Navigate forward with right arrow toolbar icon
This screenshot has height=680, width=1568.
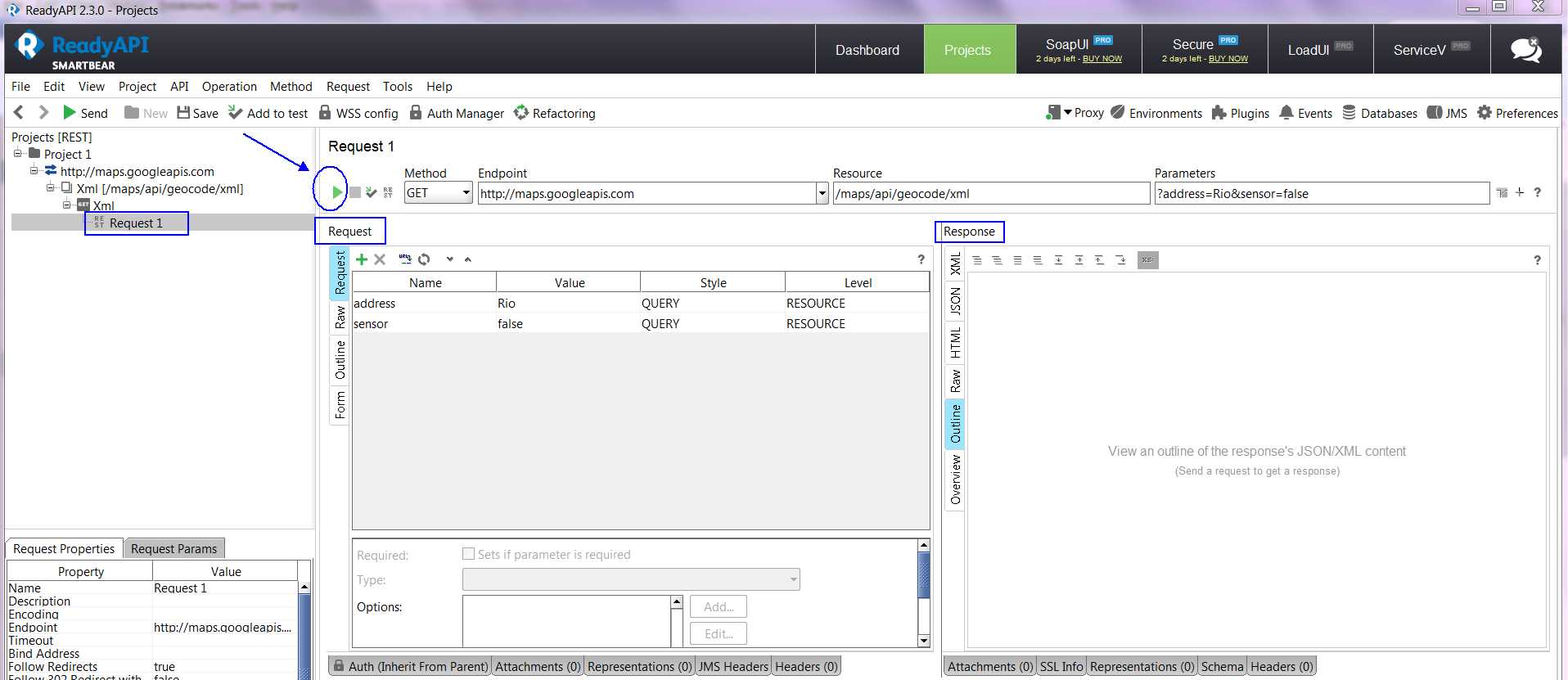coord(43,112)
